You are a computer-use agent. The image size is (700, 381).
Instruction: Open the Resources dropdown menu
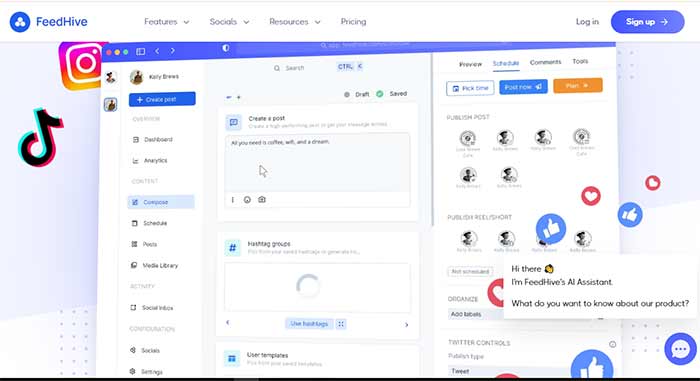295,21
